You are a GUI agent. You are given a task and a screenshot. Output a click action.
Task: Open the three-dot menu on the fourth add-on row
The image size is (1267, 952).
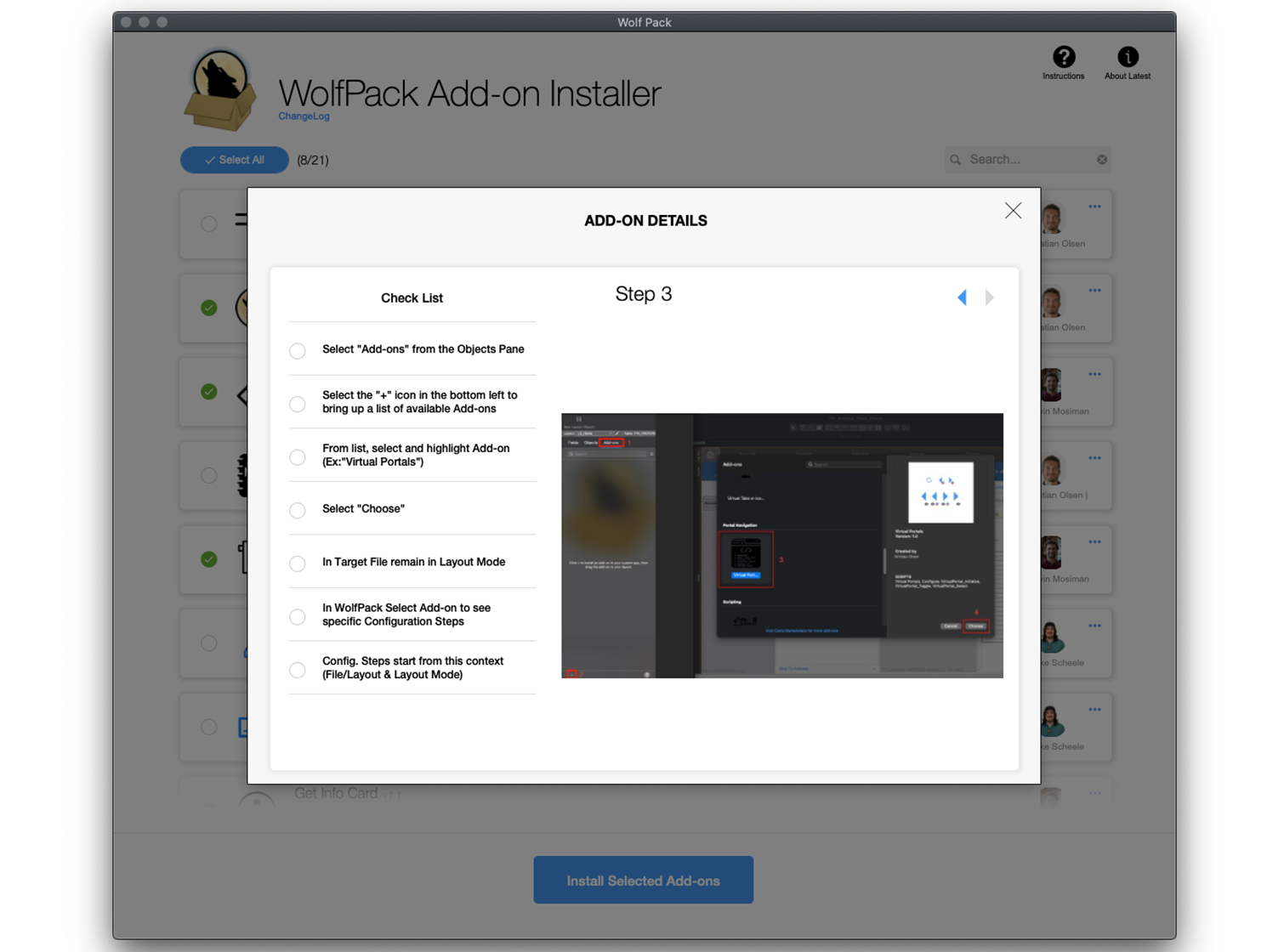pos(1094,458)
